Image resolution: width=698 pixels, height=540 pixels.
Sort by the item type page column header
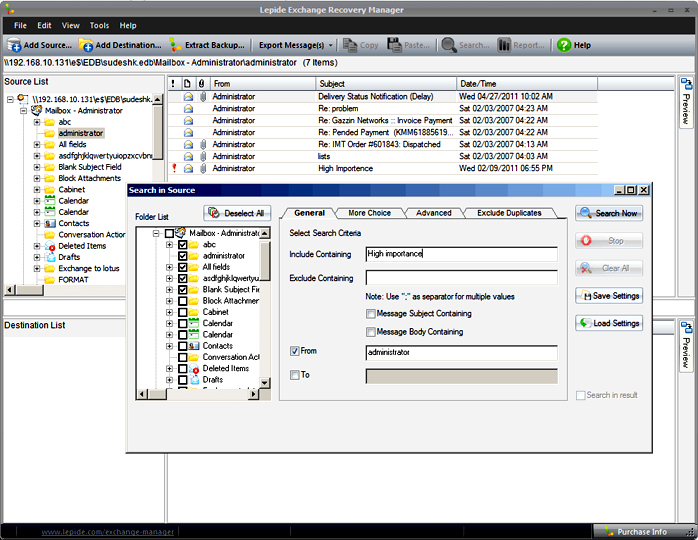(x=188, y=84)
